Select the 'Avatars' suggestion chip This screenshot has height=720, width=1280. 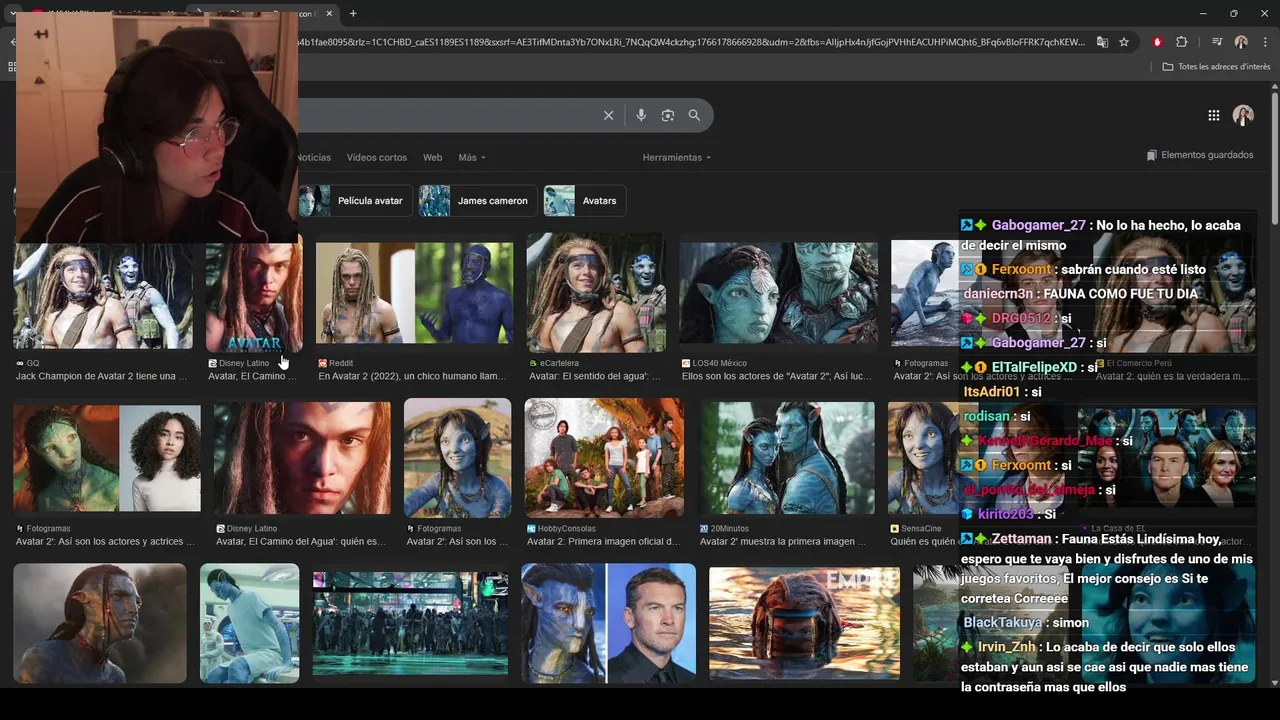click(585, 200)
